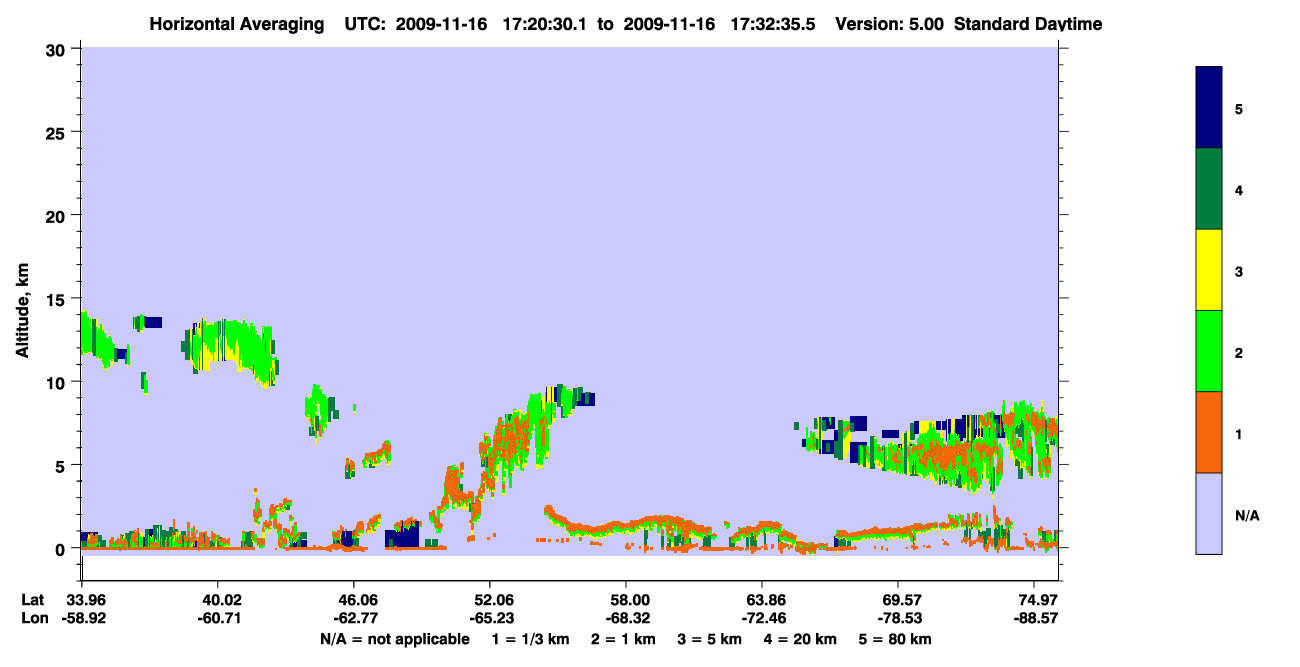Click longitude value -88.57
Viewport: 1300px width, 667px height.
pyautogui.click(x=1034, y=618)
